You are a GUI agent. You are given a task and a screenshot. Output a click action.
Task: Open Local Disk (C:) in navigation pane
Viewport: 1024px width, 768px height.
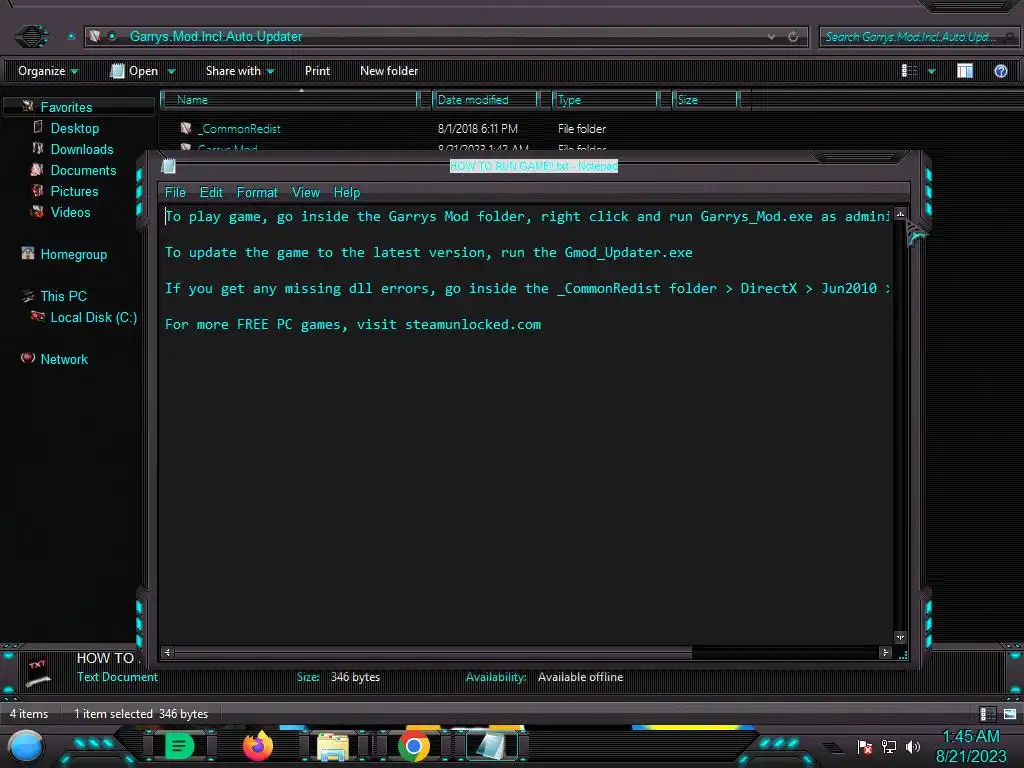(93, 317)
